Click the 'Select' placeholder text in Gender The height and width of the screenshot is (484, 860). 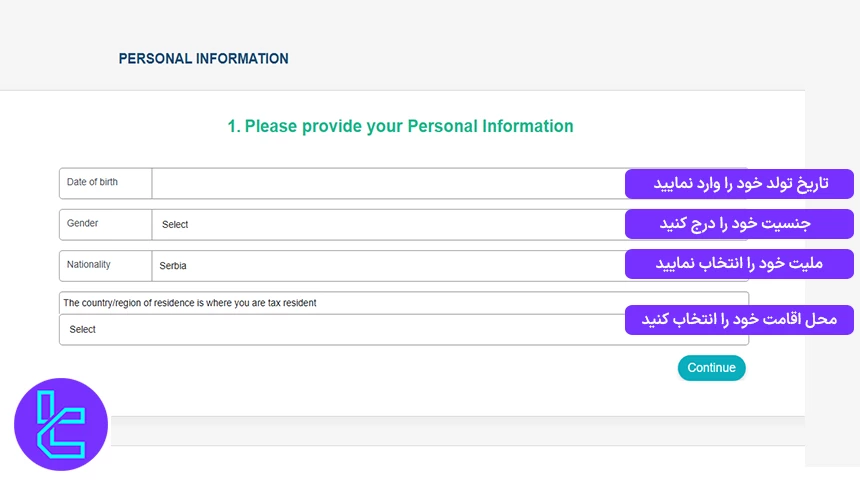[x=175, y=225]
